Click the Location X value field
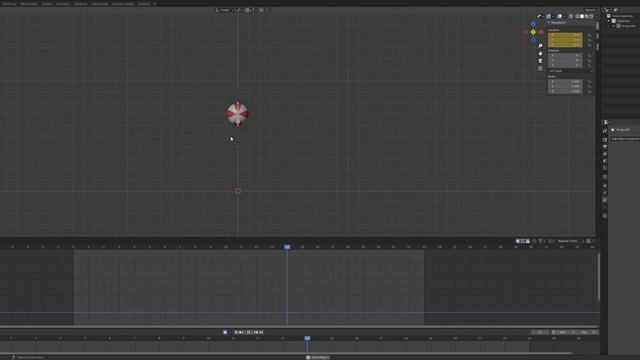Viewport: 640px width, 360px height. [565, 35]
